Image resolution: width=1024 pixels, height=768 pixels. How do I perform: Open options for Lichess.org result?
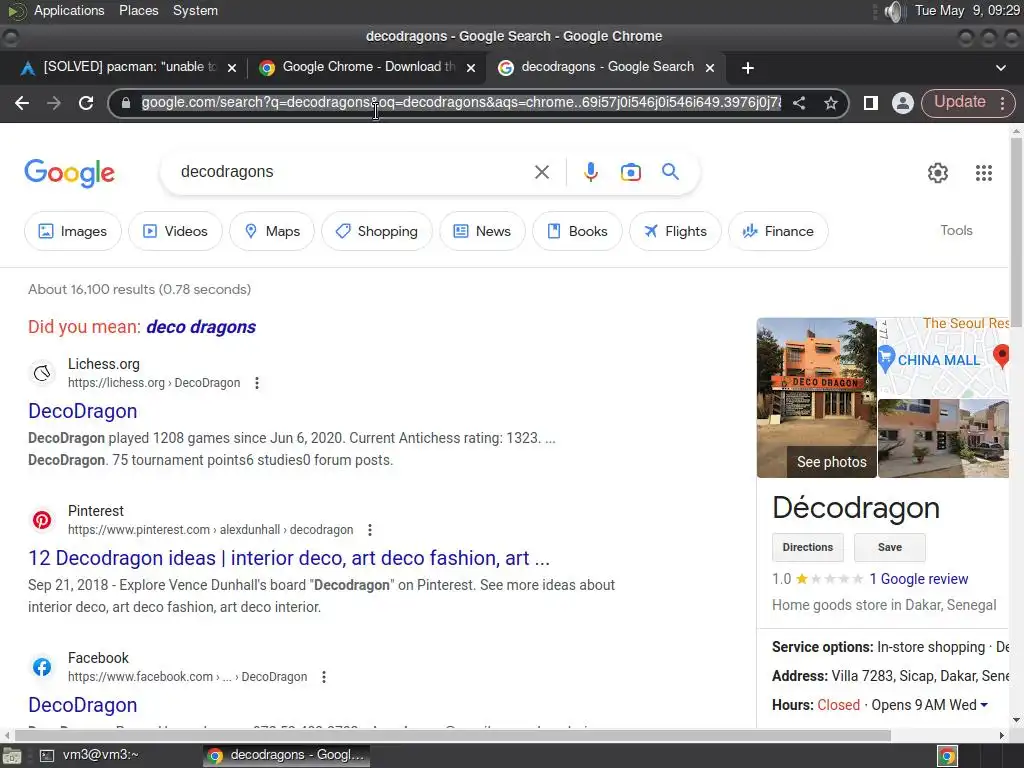click(x=257, y=383)
